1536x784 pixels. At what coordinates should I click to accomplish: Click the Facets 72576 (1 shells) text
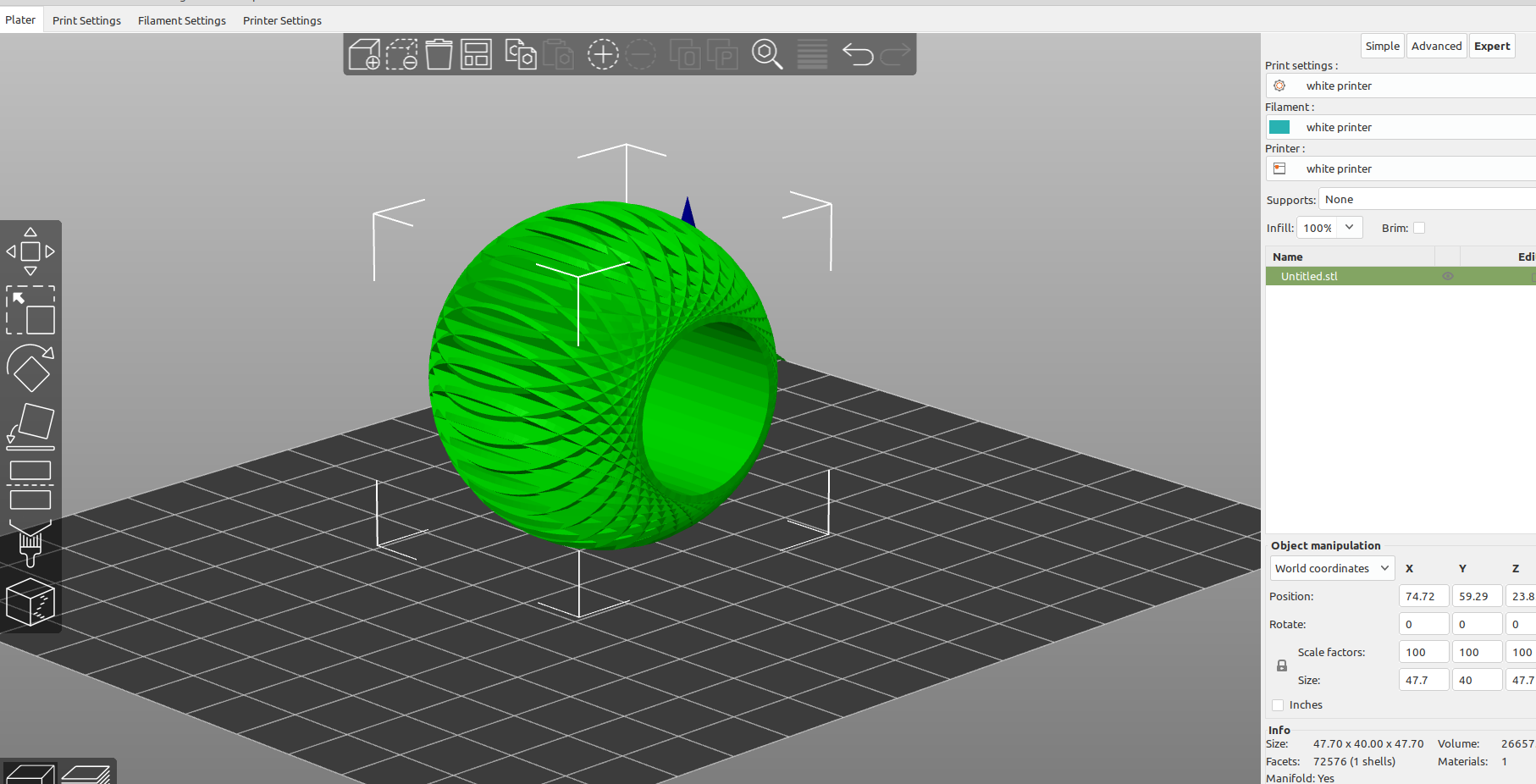click(x=1330, y=761)
